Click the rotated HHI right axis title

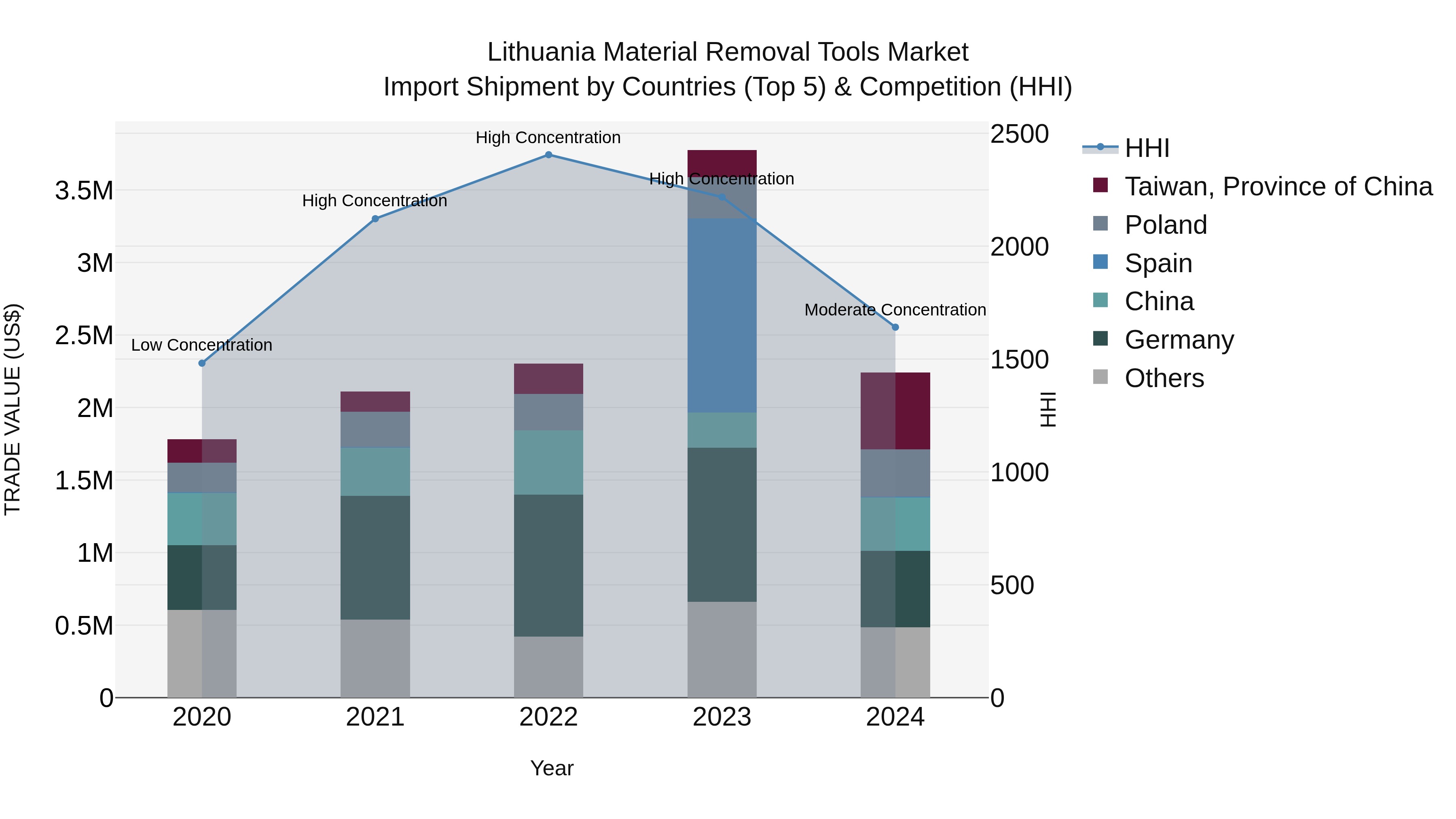(x=1048, y=409)
